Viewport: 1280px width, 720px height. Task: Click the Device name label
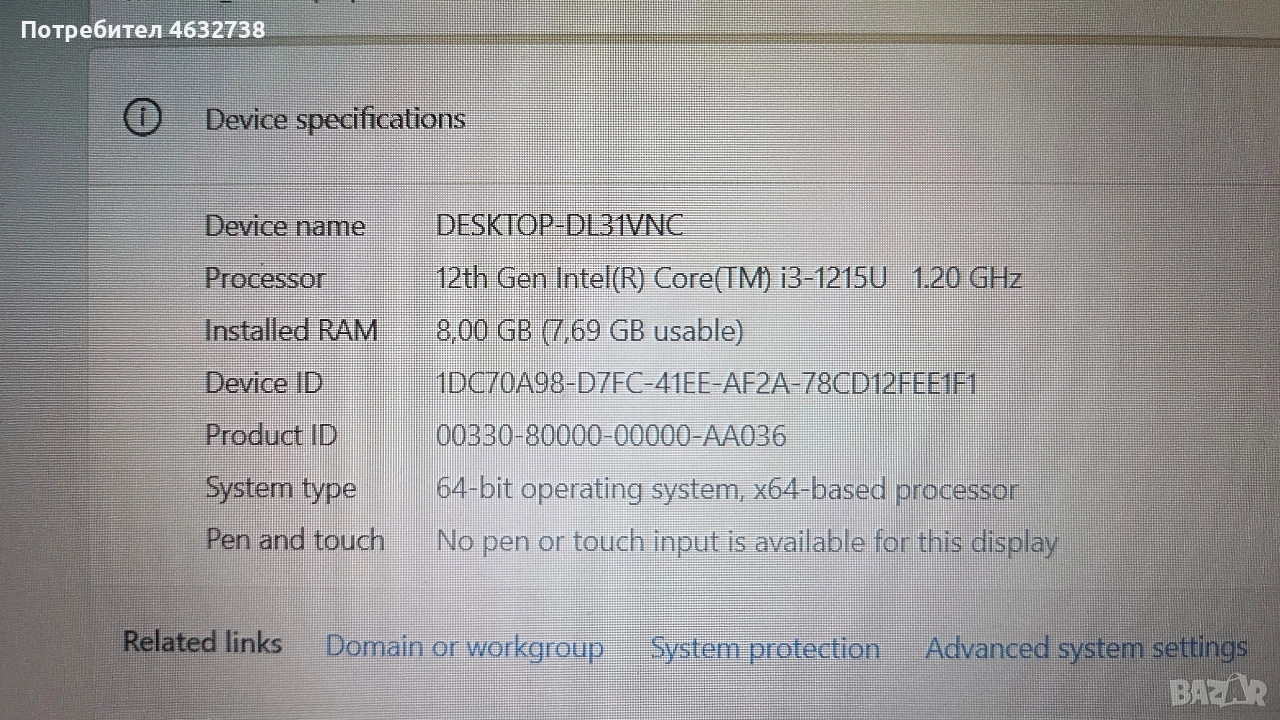point(285,226)
